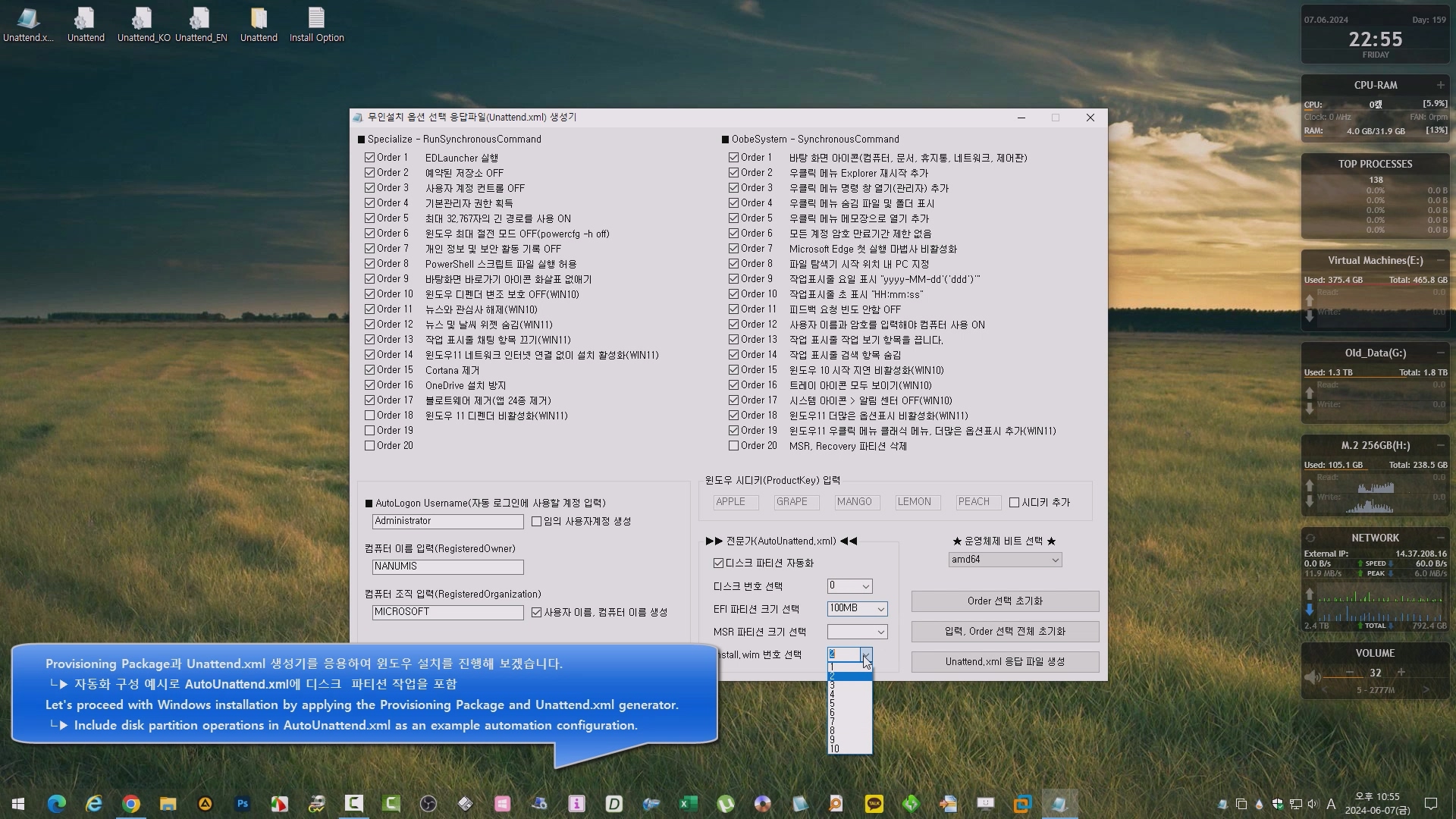Increase volume with widget plus
Viewport: 1456px width, 819px height.
click(1401, 673)
